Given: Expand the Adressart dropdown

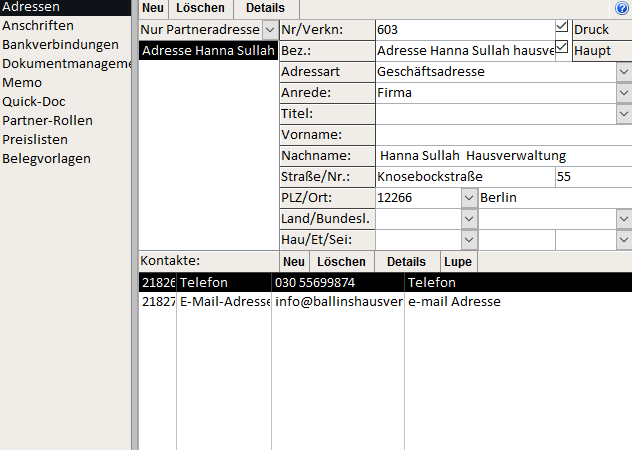Looking at the screenshot, I should coord(623,72).
